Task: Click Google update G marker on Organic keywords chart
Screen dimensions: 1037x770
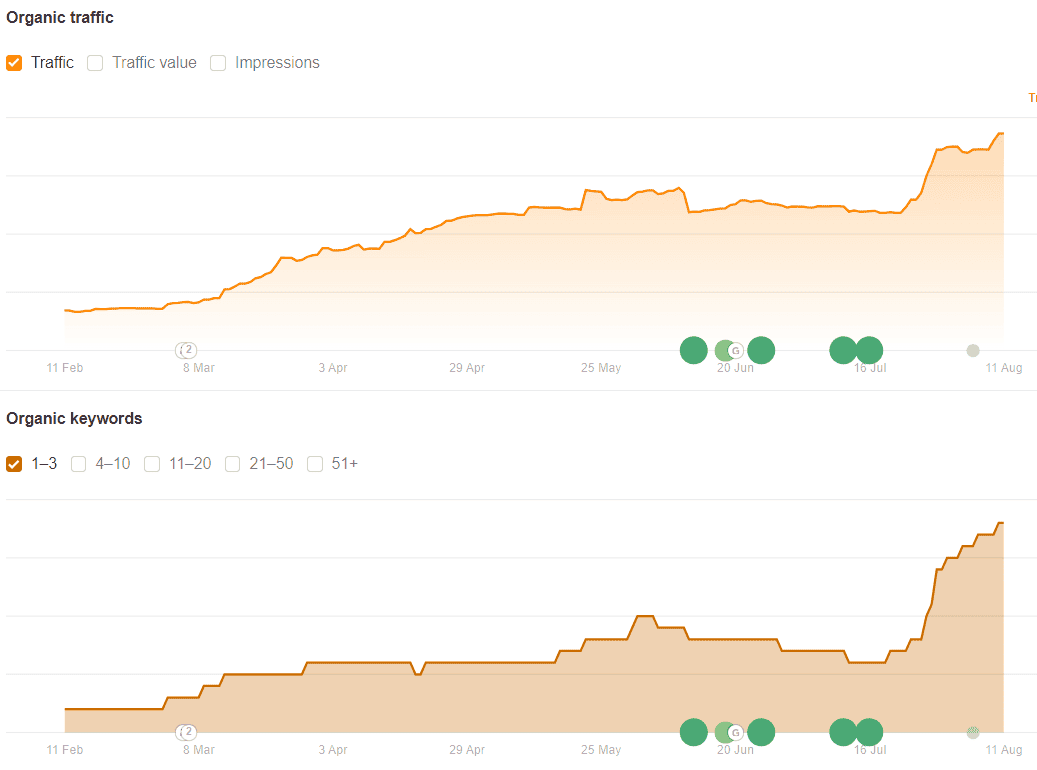Action: click(x=735, y=732)
